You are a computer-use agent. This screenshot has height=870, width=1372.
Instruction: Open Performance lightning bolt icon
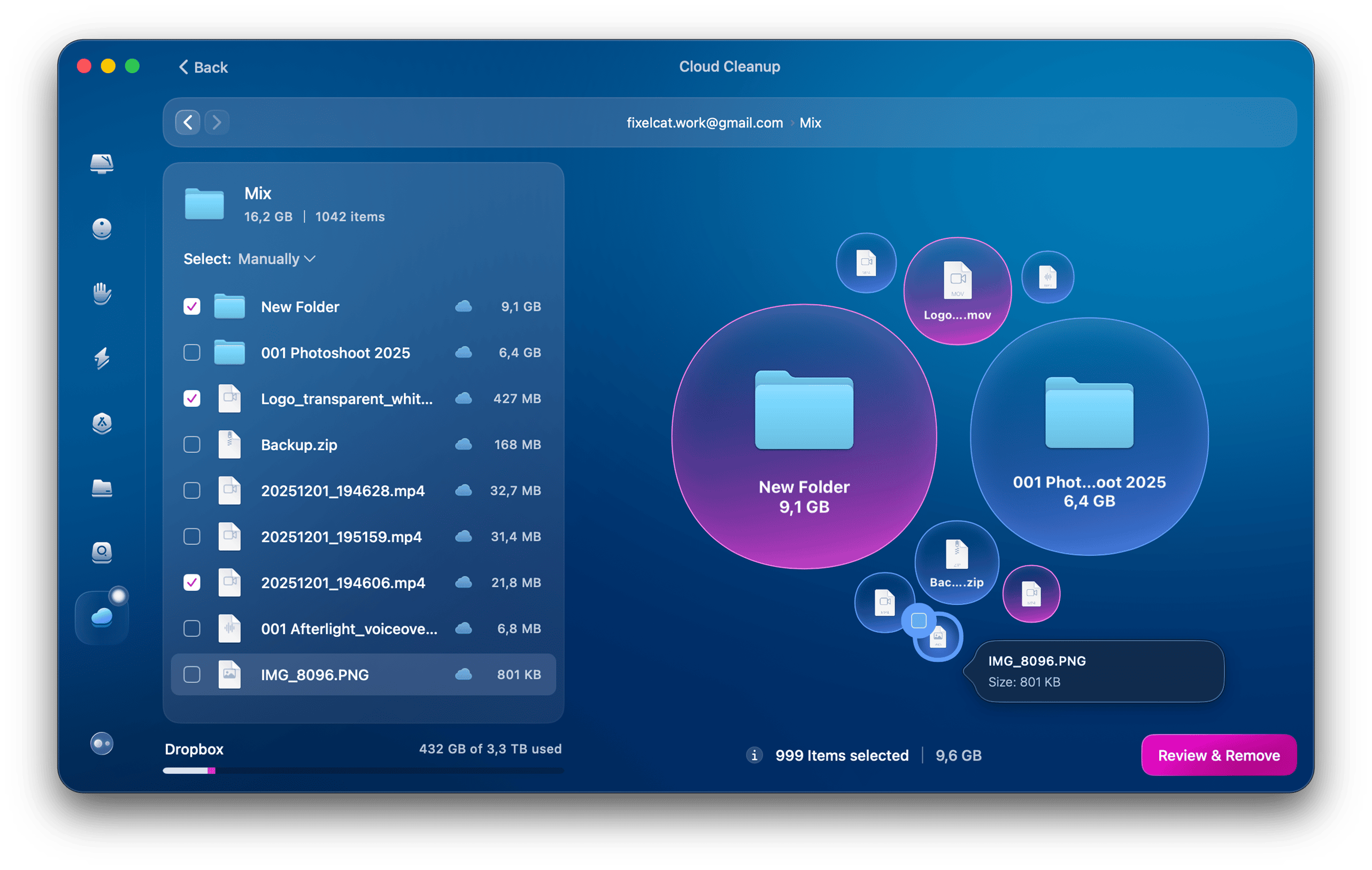102,358
